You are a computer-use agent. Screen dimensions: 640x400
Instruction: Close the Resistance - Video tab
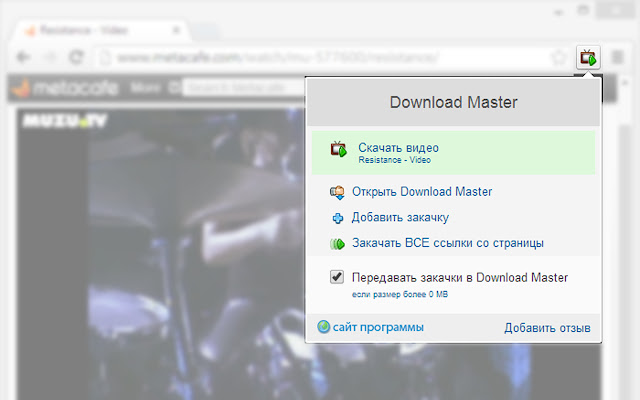(x=176, y=30)
